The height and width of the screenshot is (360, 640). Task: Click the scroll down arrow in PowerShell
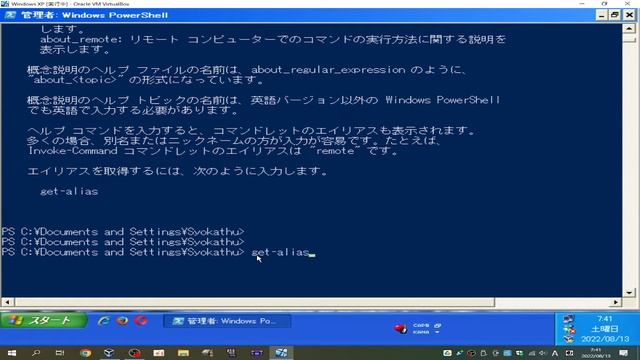point(629,292)
